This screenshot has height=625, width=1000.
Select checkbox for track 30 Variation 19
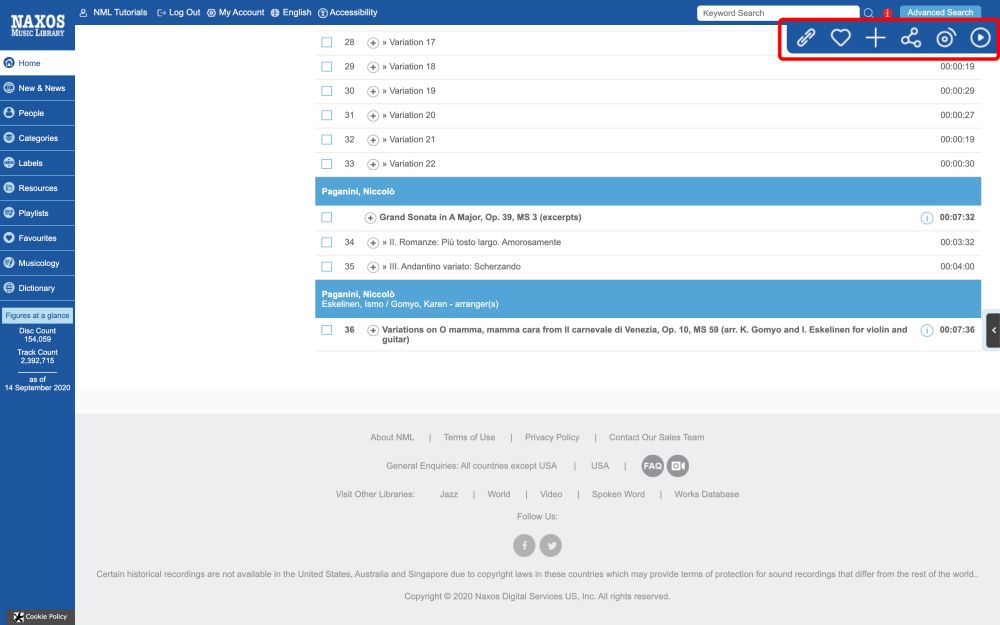327,91
